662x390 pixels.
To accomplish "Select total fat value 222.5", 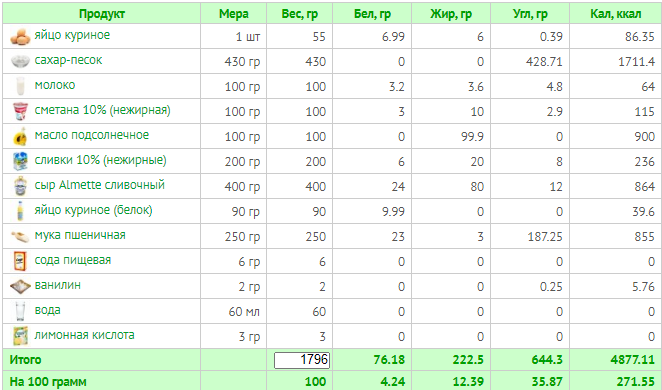I will 468,360.
